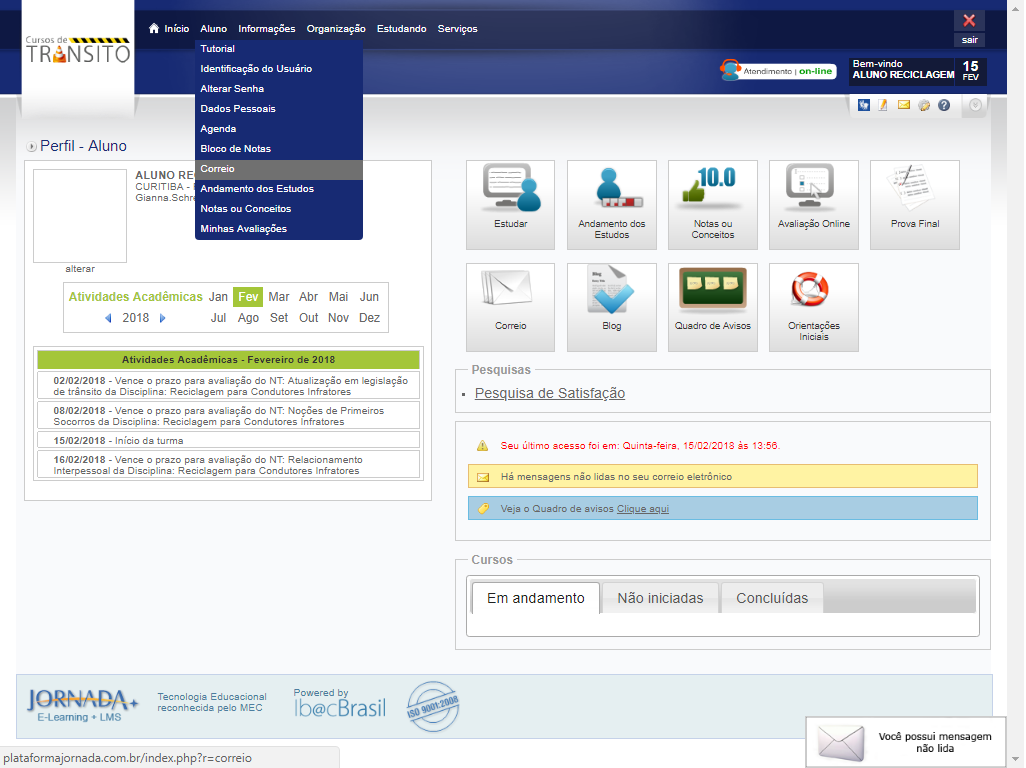Go to next year with right arrow
Screen dimensions: 1026x768
click(162, 318)
